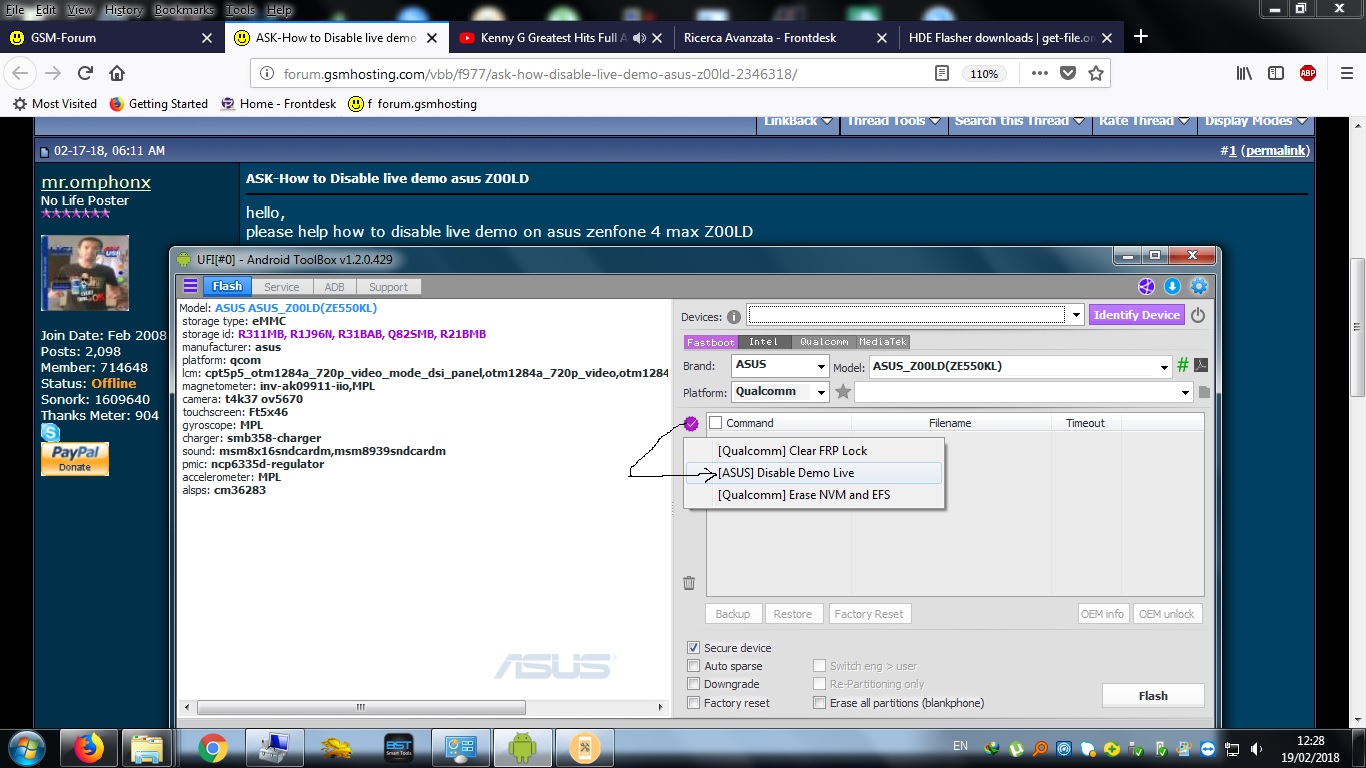Screen dimensions: 1366x768
Task: Switch to the Service tab
Action: [281, 287]
